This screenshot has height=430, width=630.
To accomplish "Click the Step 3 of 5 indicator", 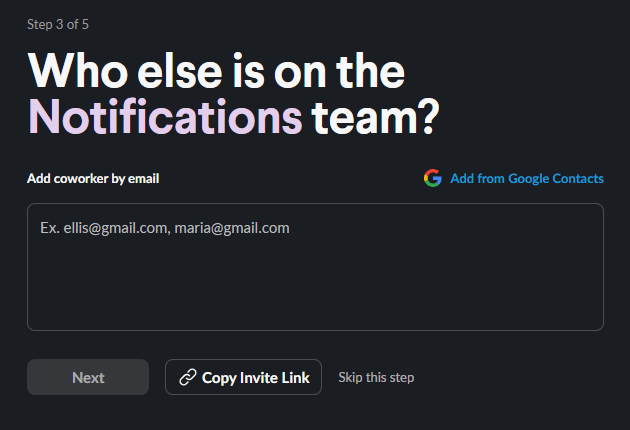I will (65, 24).
